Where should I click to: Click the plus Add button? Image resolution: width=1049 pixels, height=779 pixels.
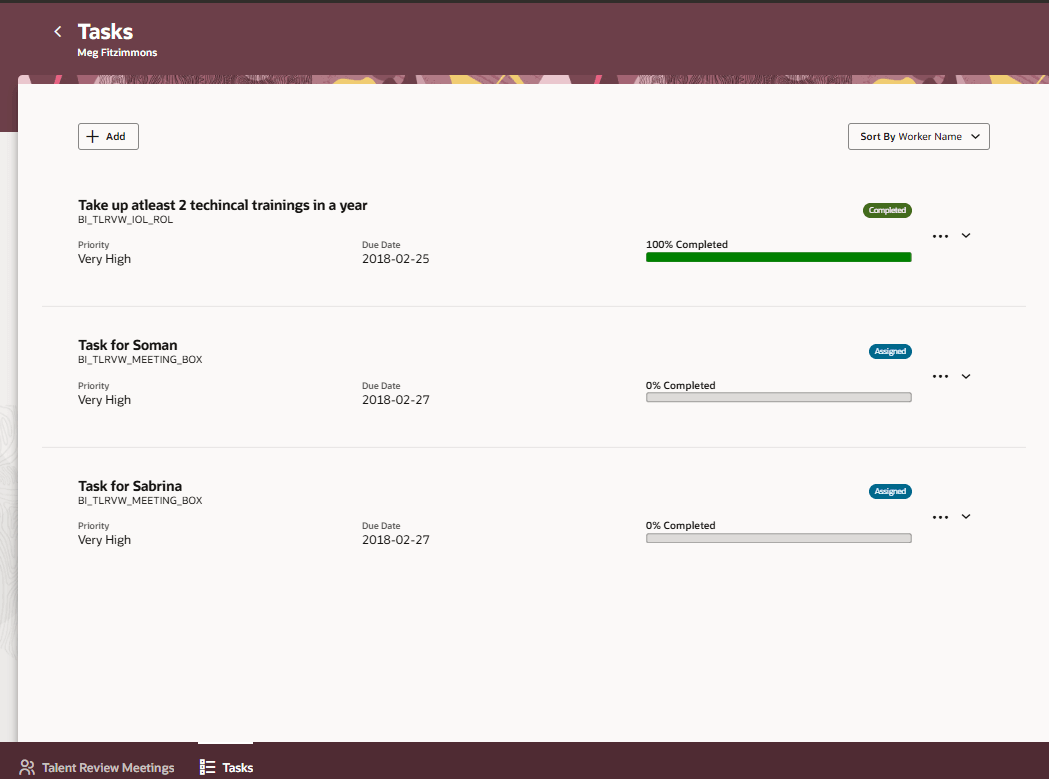click(108, 137)
